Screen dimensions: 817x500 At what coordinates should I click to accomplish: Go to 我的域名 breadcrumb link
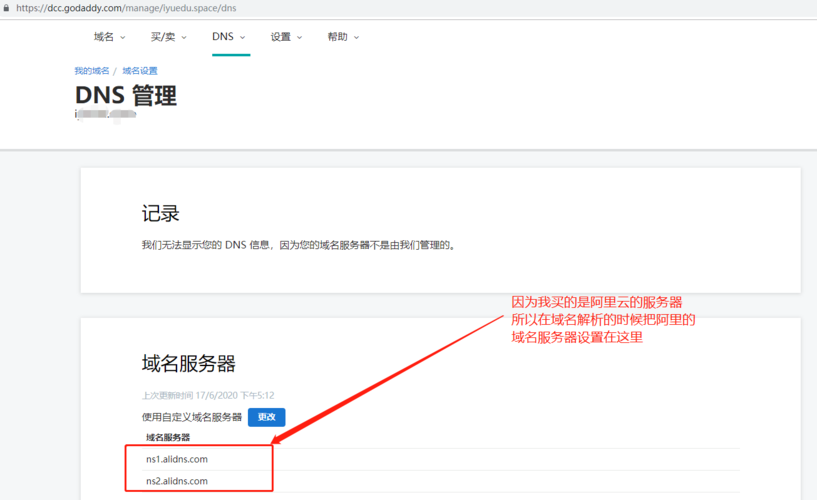(92, 71)
